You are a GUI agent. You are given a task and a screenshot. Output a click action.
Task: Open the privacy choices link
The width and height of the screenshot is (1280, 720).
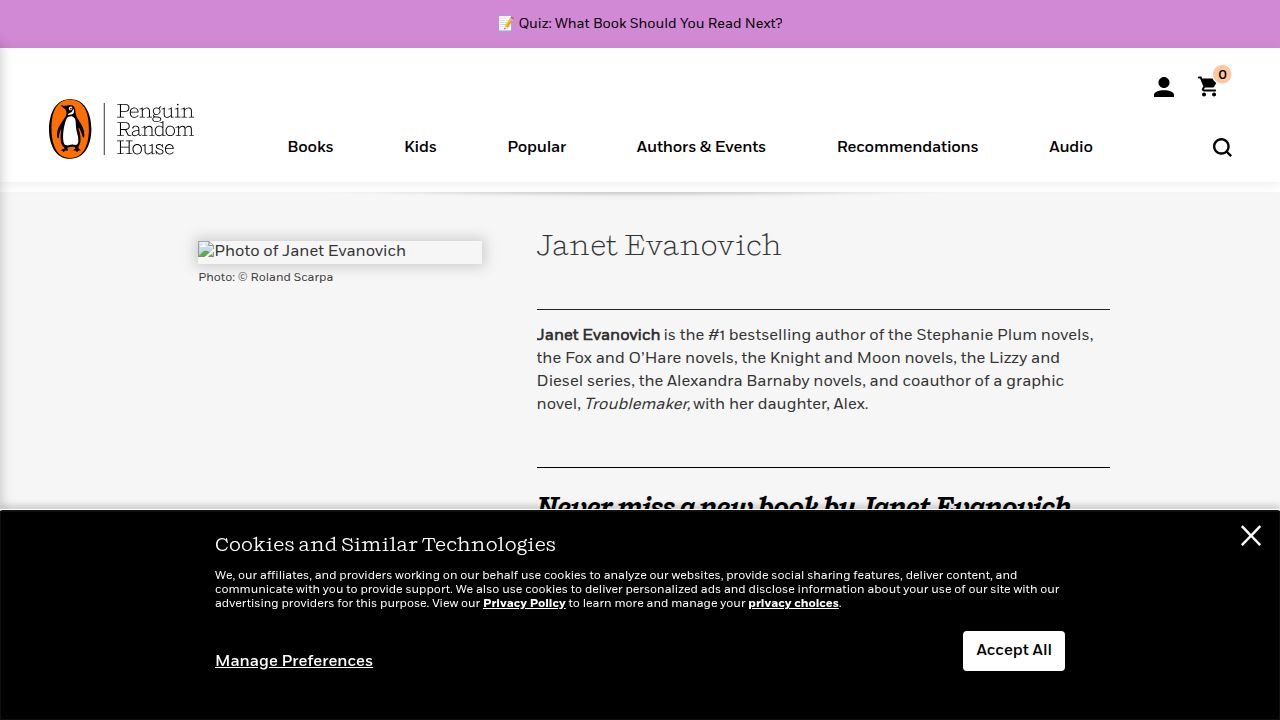(793, 604)
